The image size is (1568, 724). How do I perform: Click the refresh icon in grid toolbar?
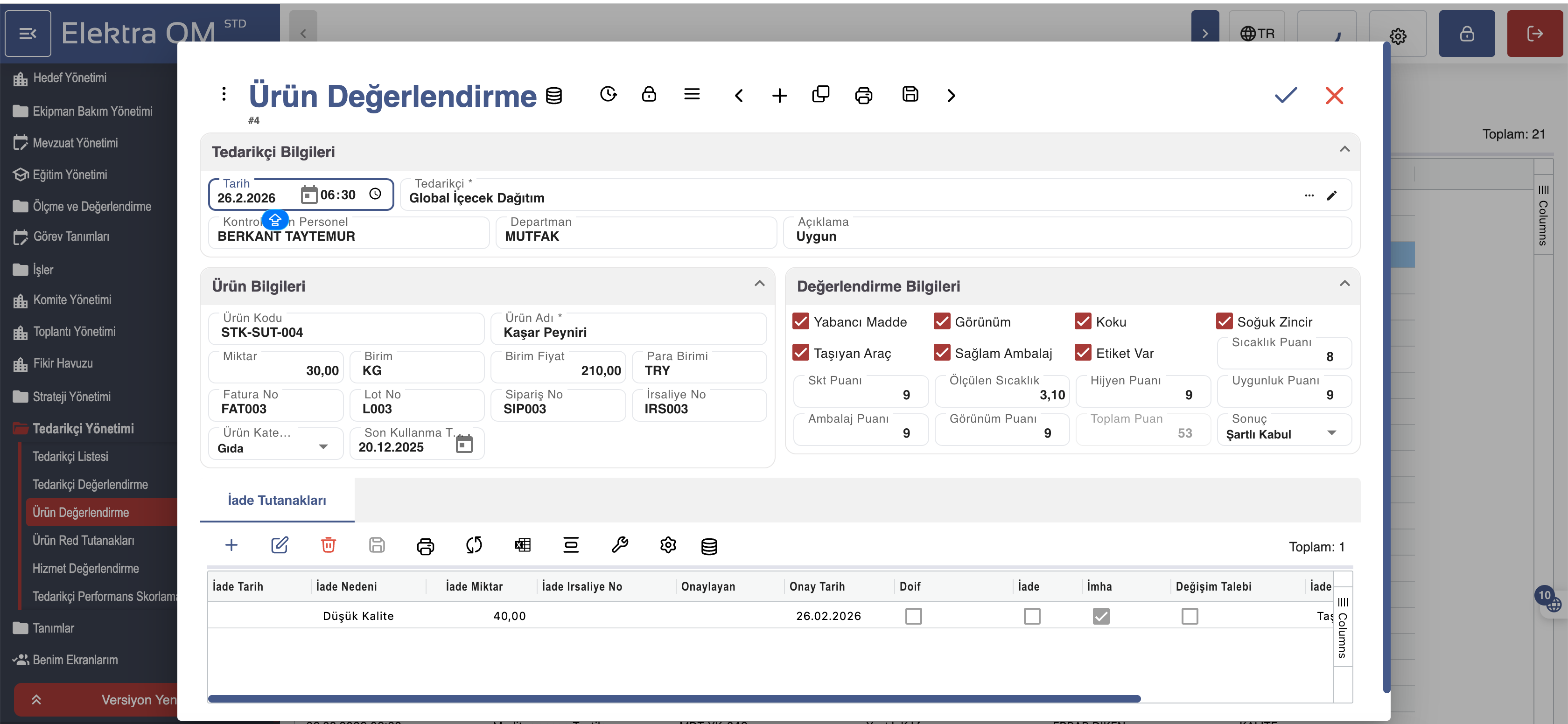coord(474,545)
